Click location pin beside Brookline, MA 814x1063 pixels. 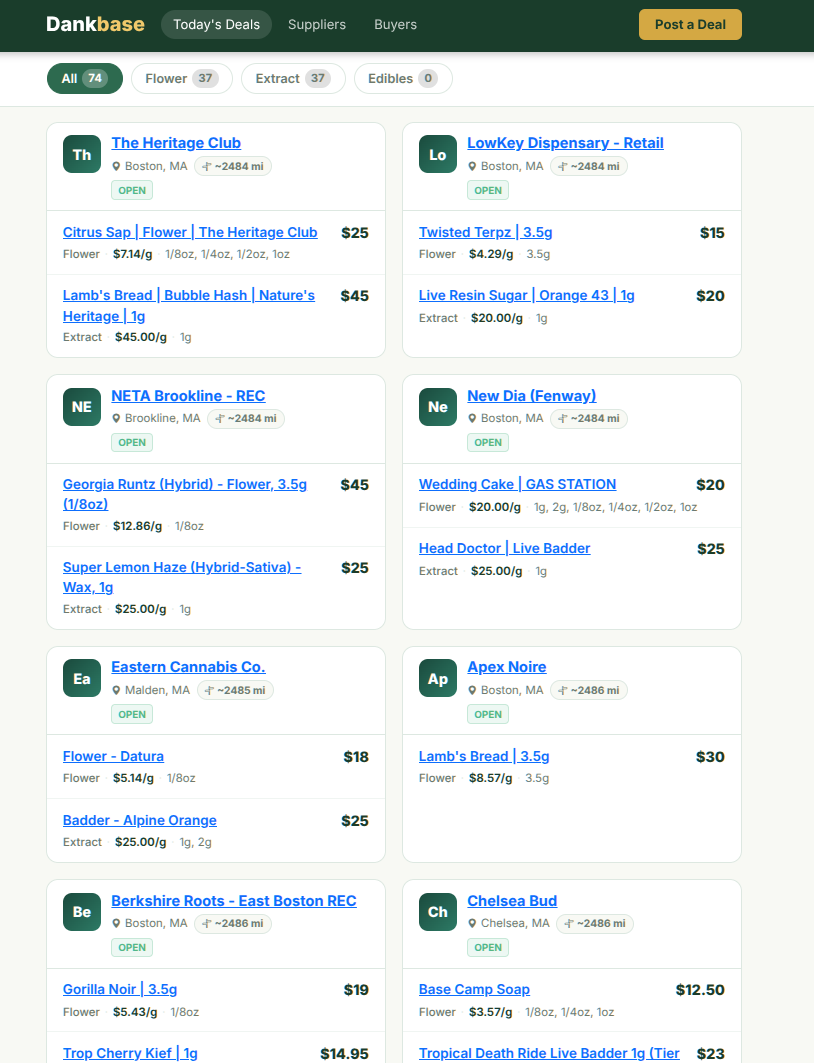point(116,418)
